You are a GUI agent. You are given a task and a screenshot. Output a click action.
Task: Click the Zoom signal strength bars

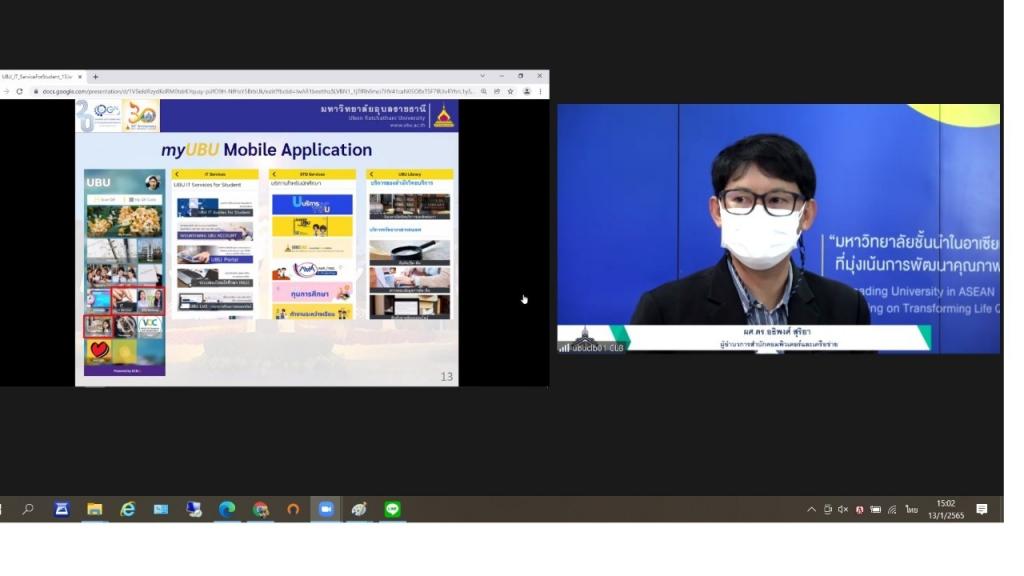click(564, 347)
